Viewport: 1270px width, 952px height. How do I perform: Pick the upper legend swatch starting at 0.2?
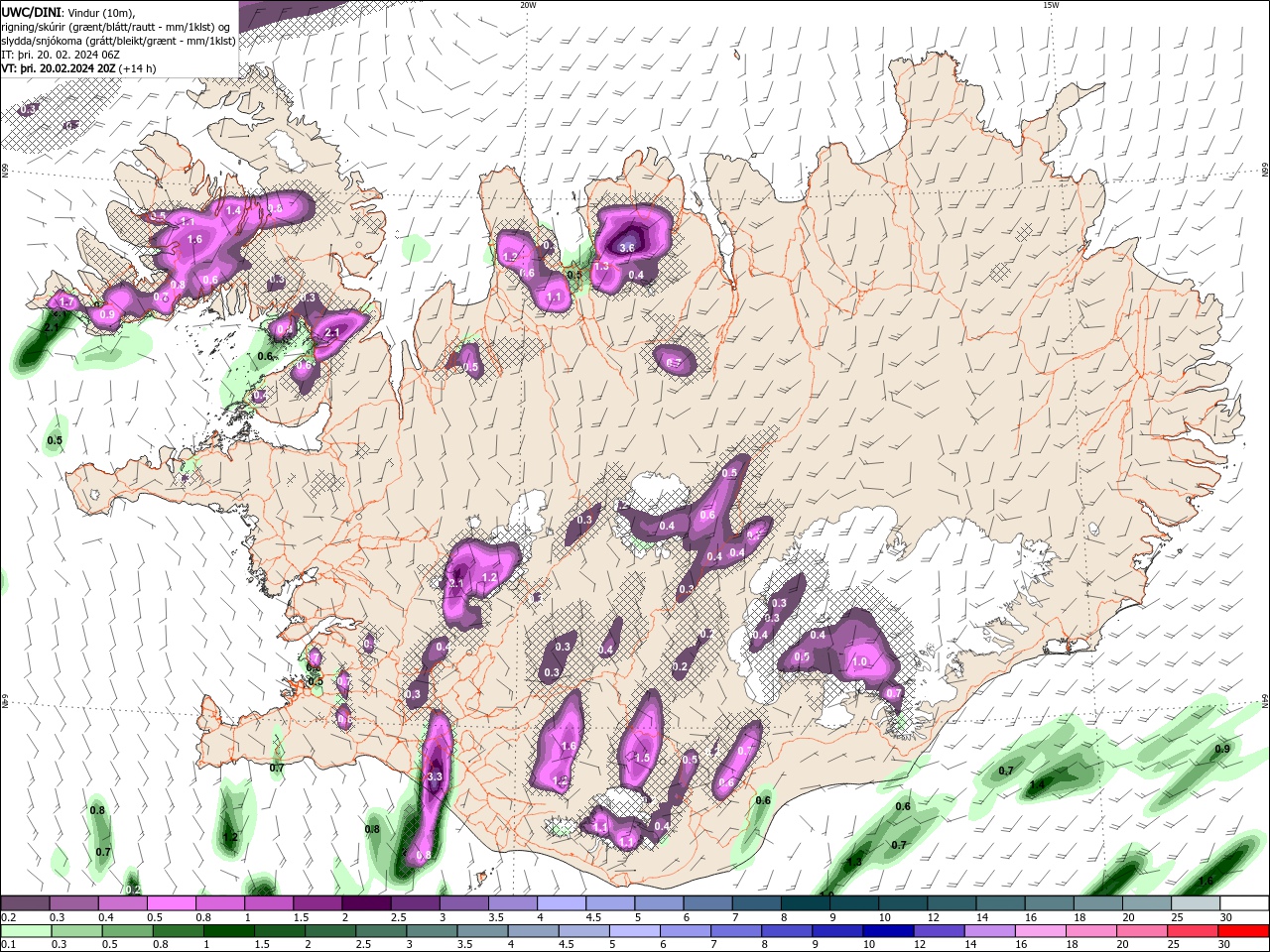tap(25, 903)
